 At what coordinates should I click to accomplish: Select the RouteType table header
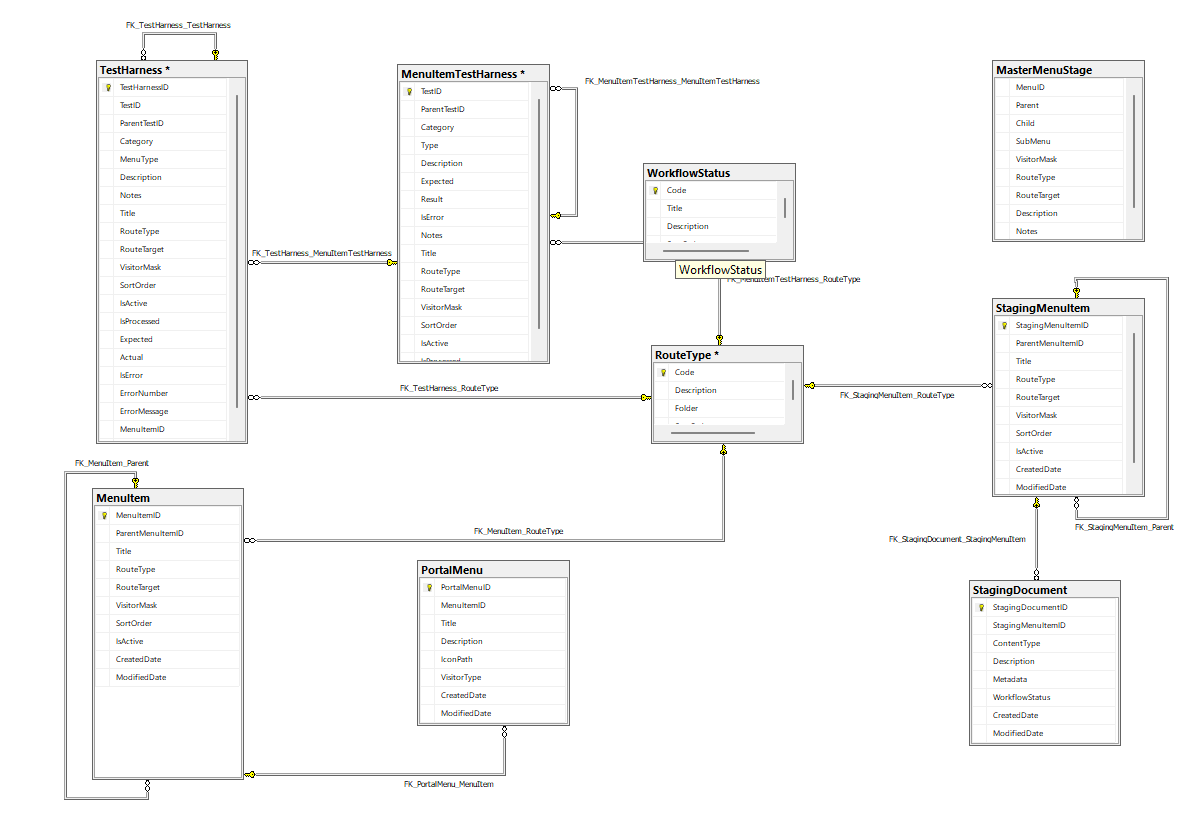point(727,355)
